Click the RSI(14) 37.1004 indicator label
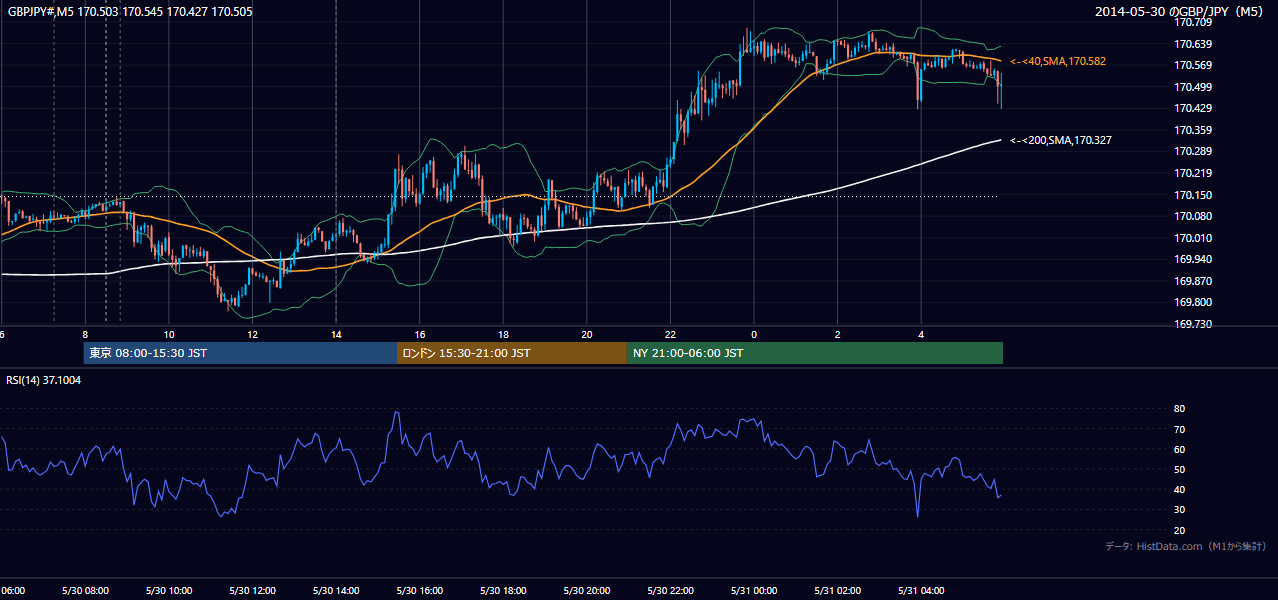This screenshot has width=1278, height=600. [44, 380]
